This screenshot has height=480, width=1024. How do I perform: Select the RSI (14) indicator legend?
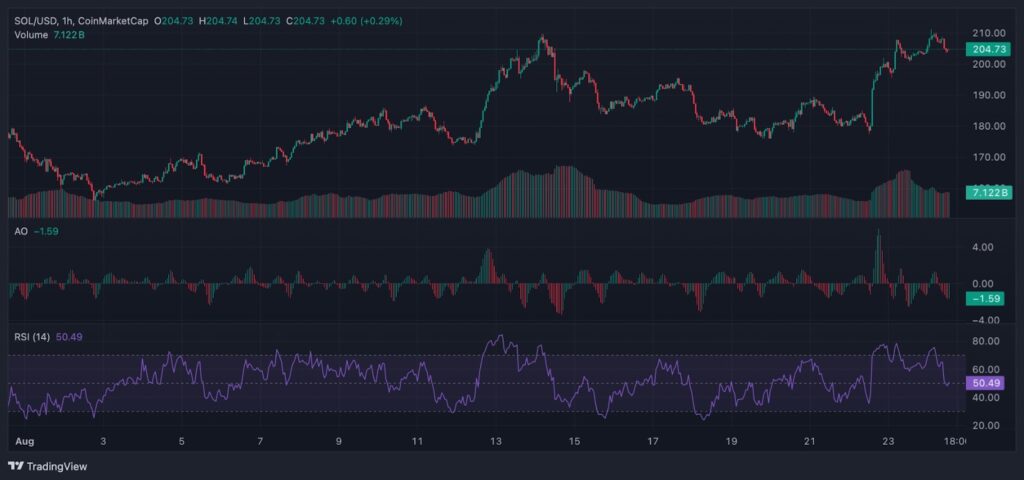pyautogui.click(x=48, y=337)
